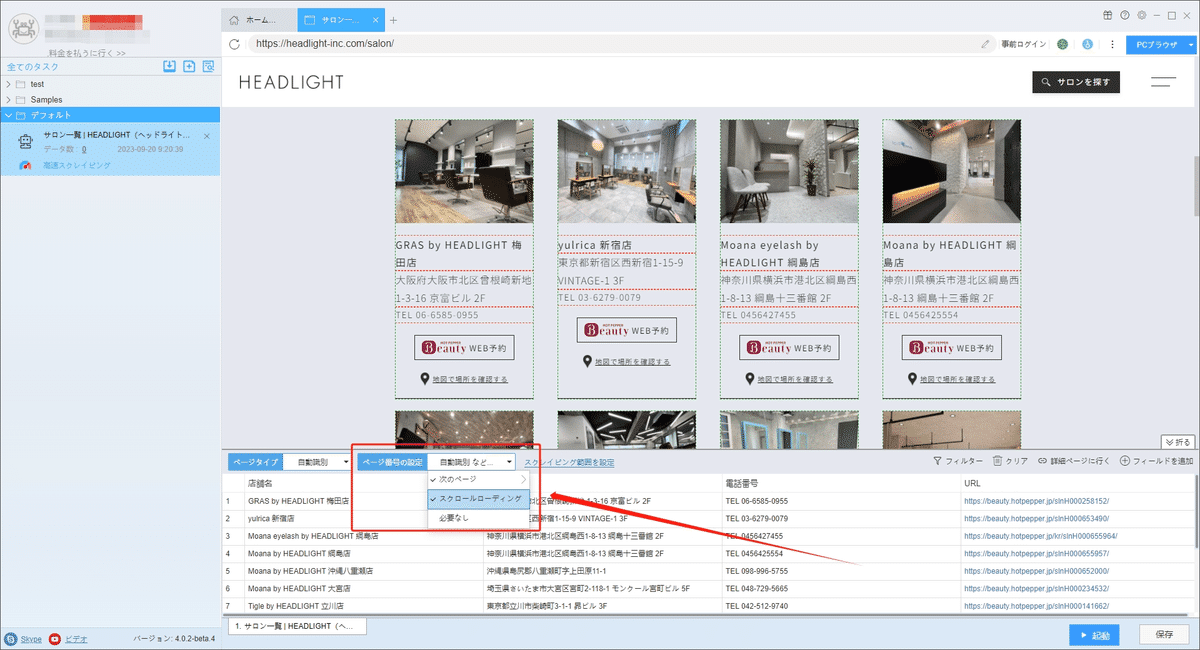Remove the HEADLIGHT task with its X
Viewport: 1200px width, 650px height.
207,135
